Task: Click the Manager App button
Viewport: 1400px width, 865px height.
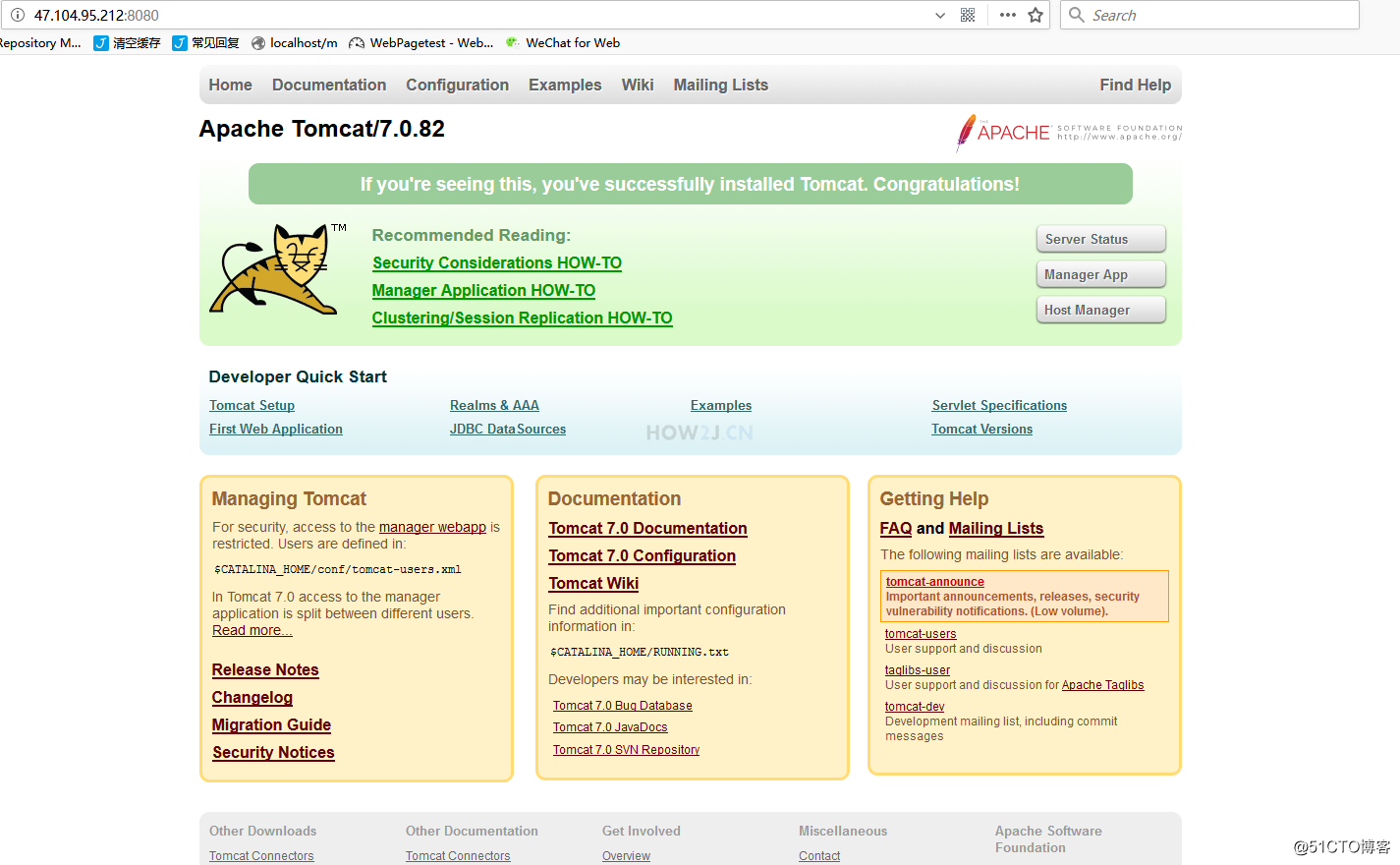Action: click(x=1101, y=274)
